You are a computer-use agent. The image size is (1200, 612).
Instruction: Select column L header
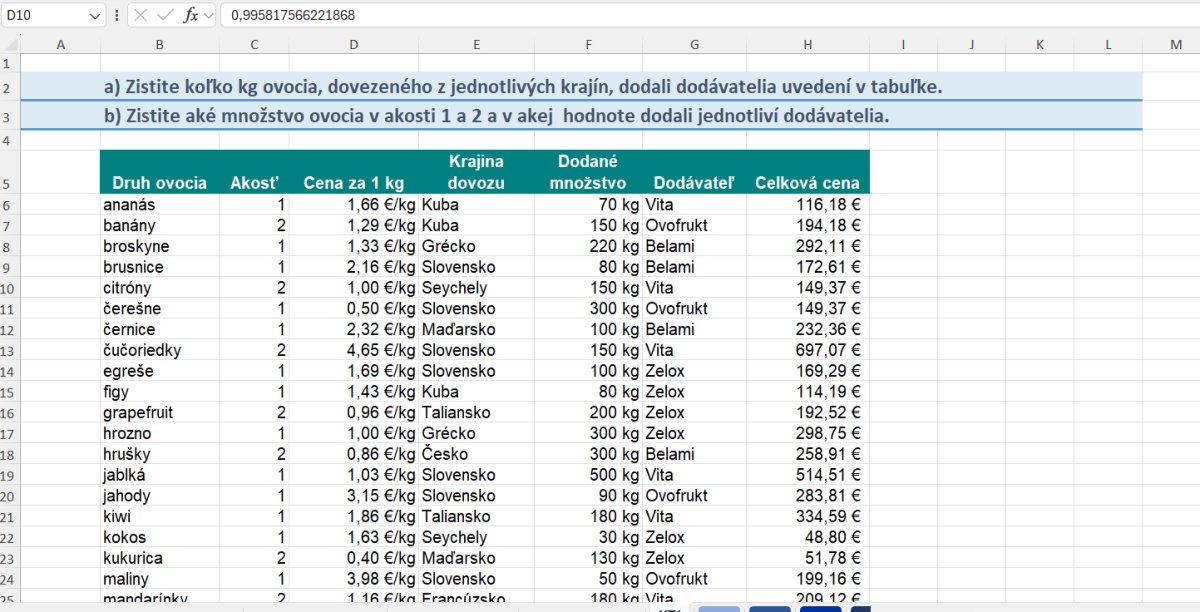click(1108, 44)
